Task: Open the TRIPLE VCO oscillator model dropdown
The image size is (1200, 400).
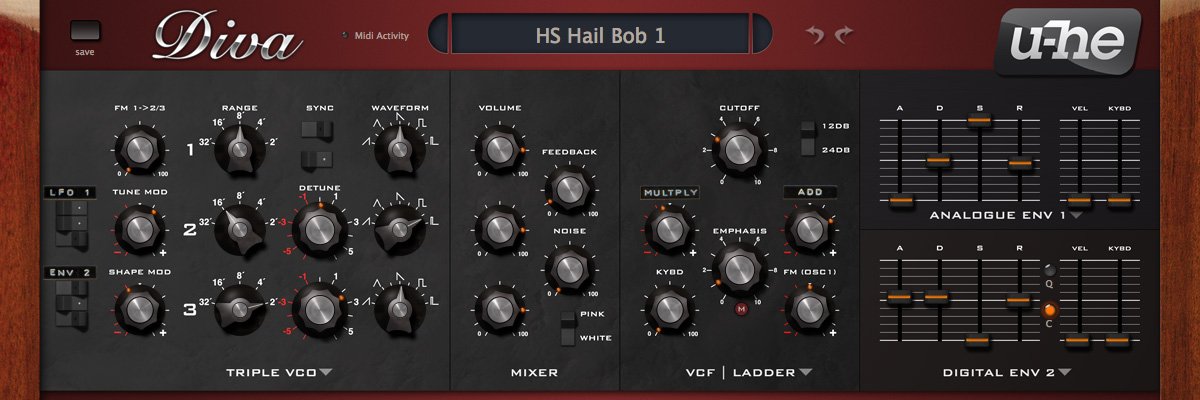Action: click(x=279, y=373)
